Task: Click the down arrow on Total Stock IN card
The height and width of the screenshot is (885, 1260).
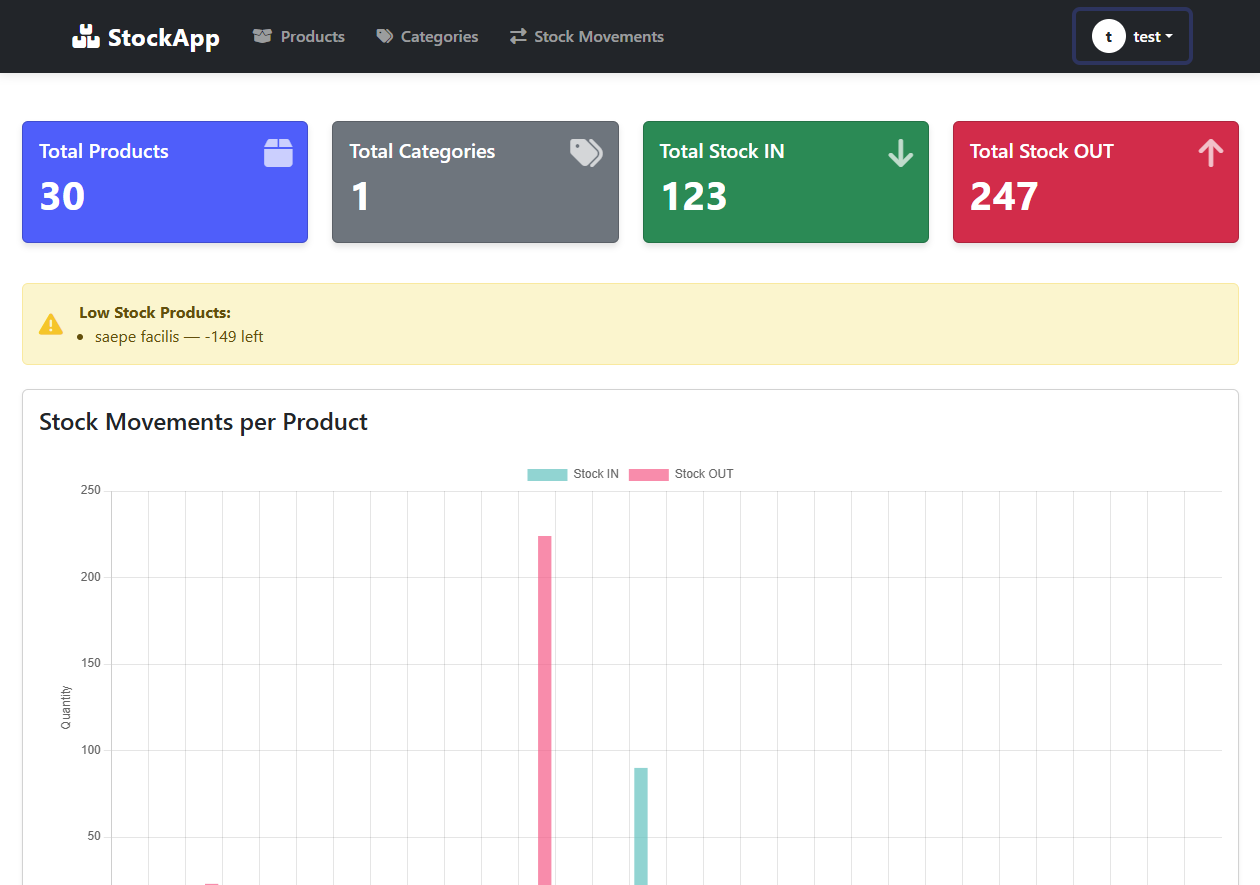Action: coord(901,153)
